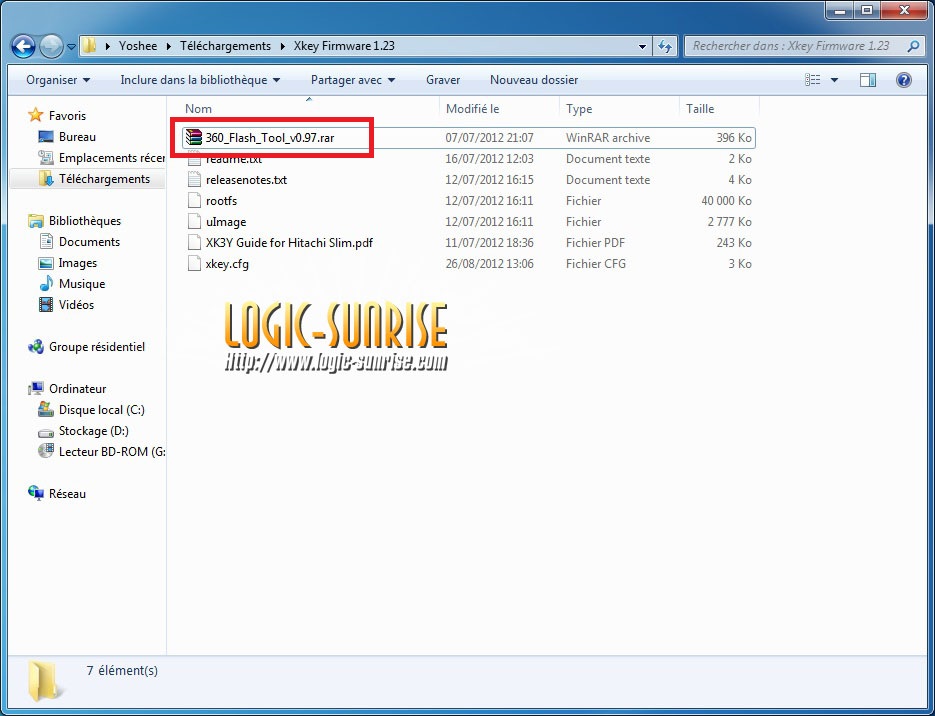Open Ordinateur in navigation pane
Screen dimensions: 935x716
pyautogui.click(x=77, y=389)
